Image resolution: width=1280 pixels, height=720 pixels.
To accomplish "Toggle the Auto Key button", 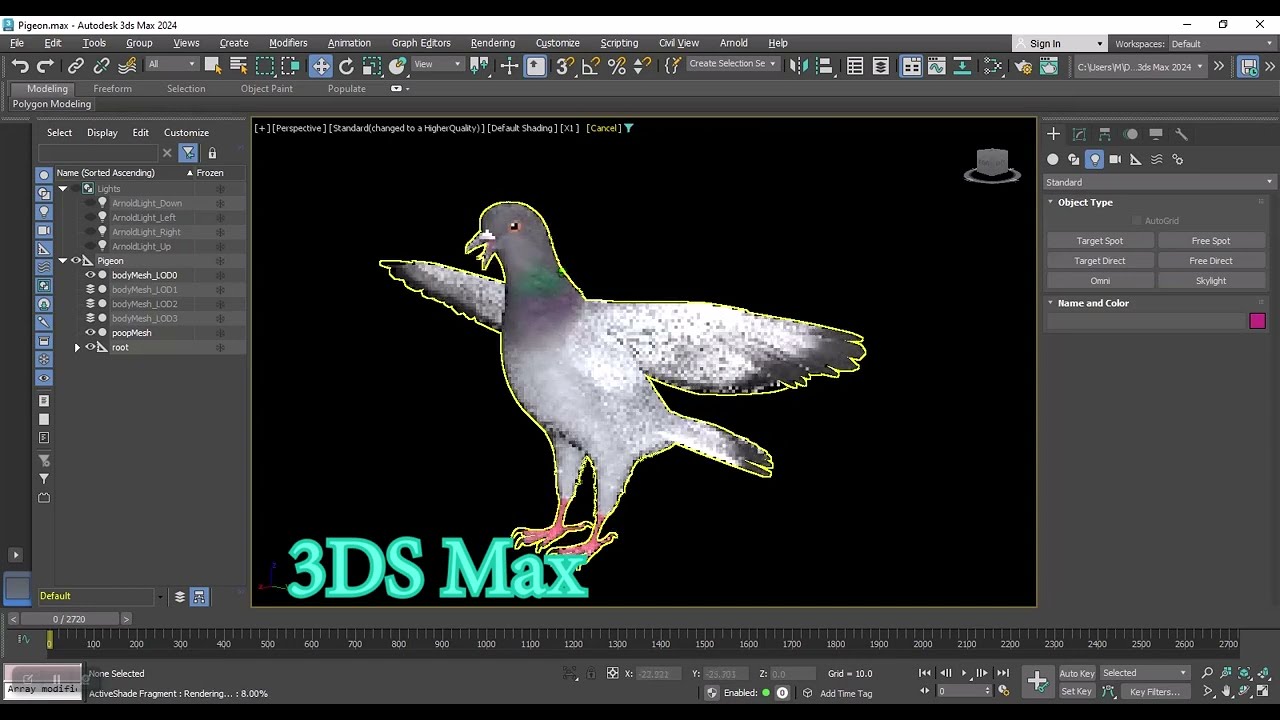I will pos(1077,673).
